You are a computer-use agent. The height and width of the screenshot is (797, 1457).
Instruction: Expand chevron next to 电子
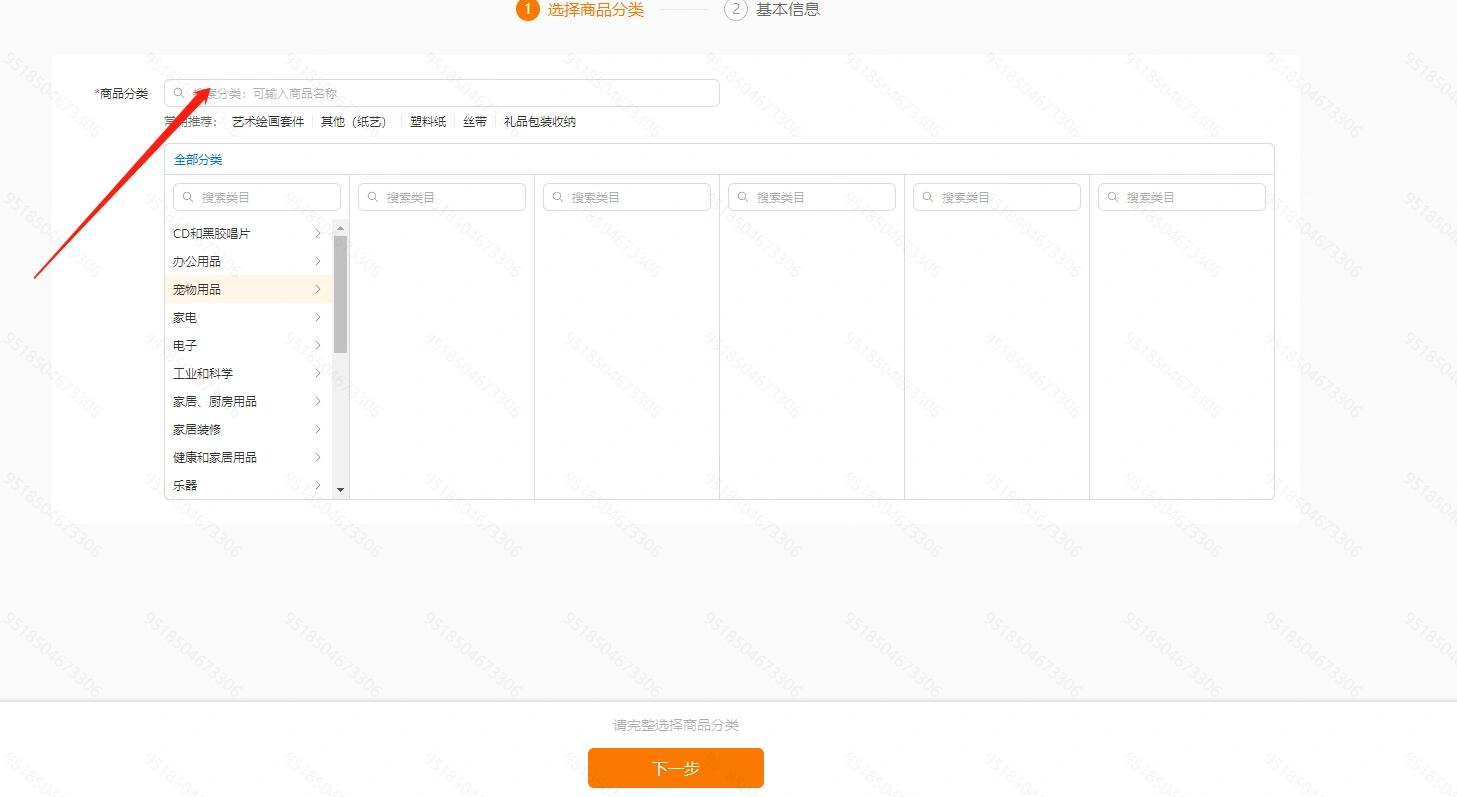pyautogui.click(x=318, y=345)
